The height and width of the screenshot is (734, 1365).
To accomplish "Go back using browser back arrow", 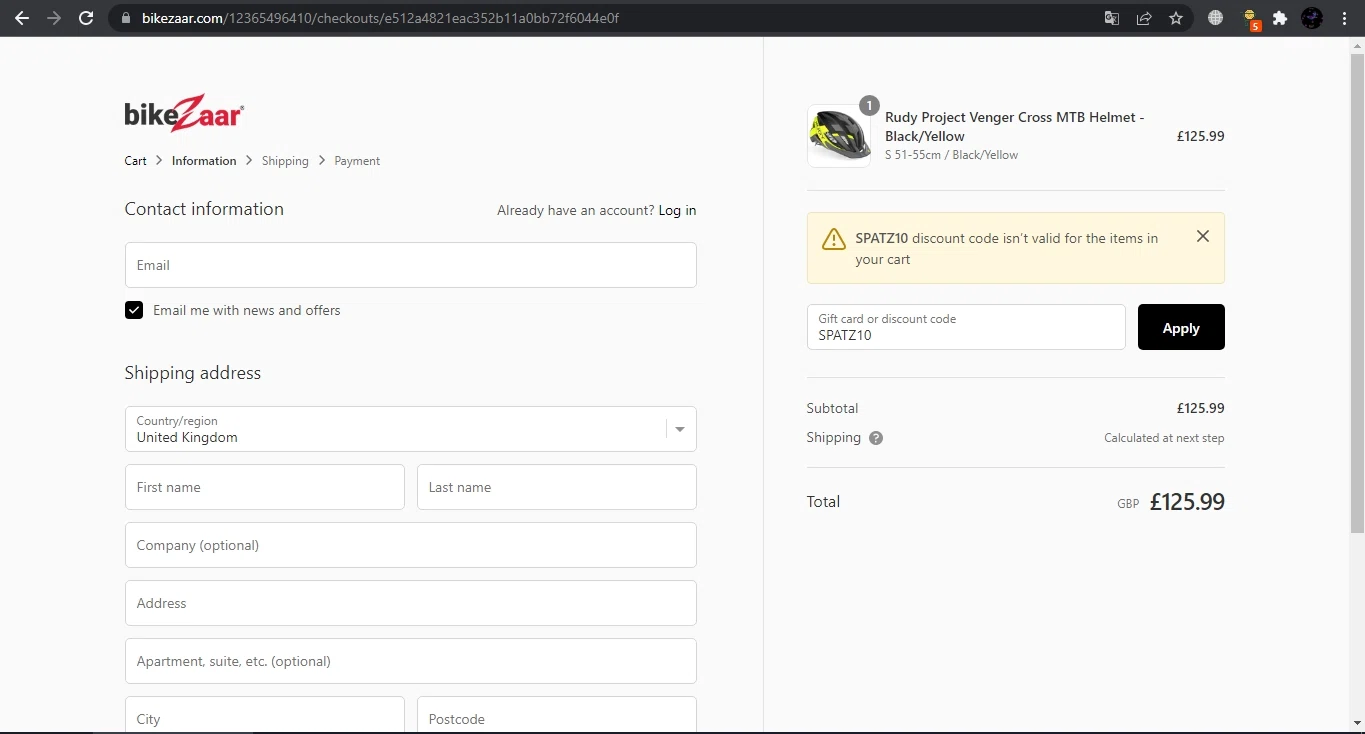I will pos(22,18).
